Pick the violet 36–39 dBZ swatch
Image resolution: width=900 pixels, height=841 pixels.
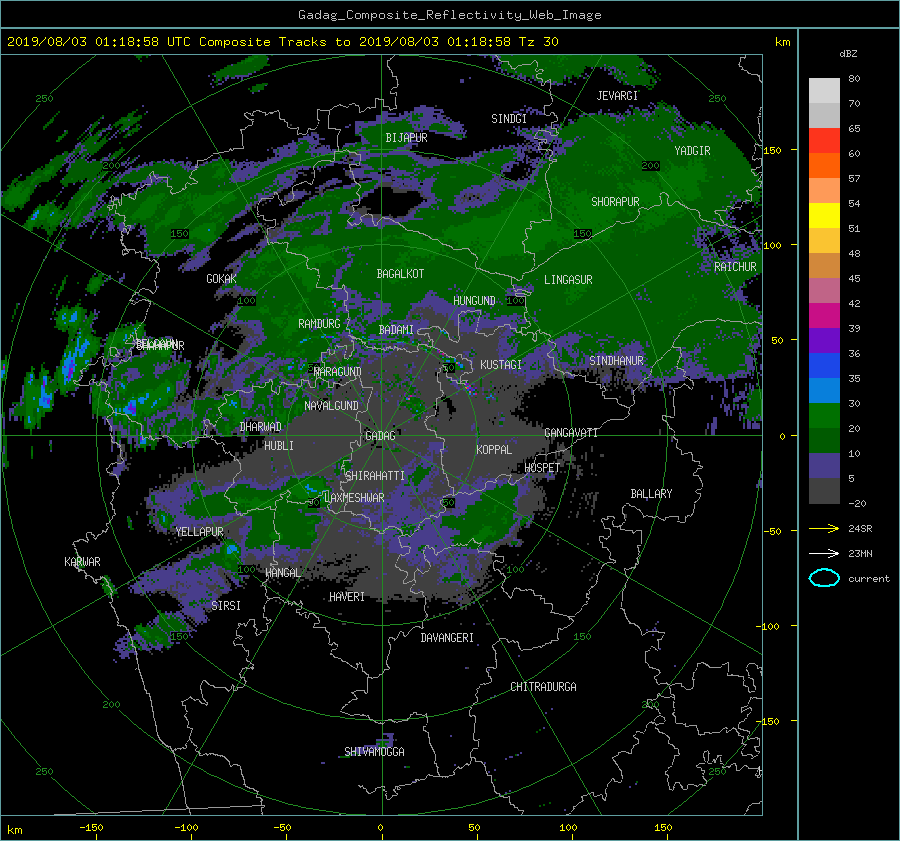pos(824,340)
